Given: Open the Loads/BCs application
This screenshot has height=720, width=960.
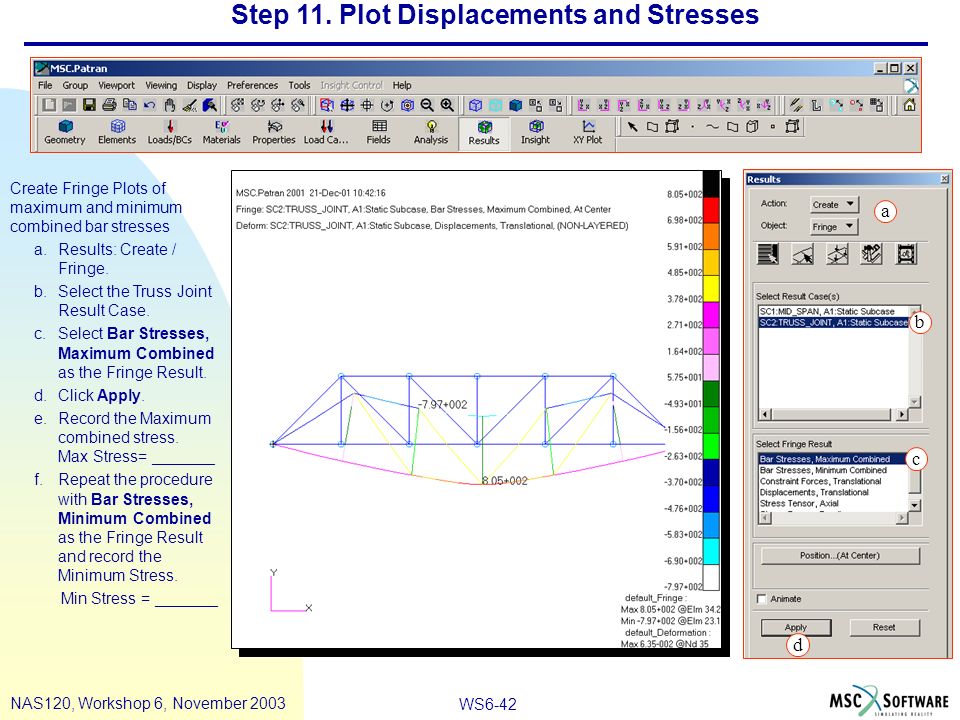Looking at the screenshot, I should (x=170, y=132).
